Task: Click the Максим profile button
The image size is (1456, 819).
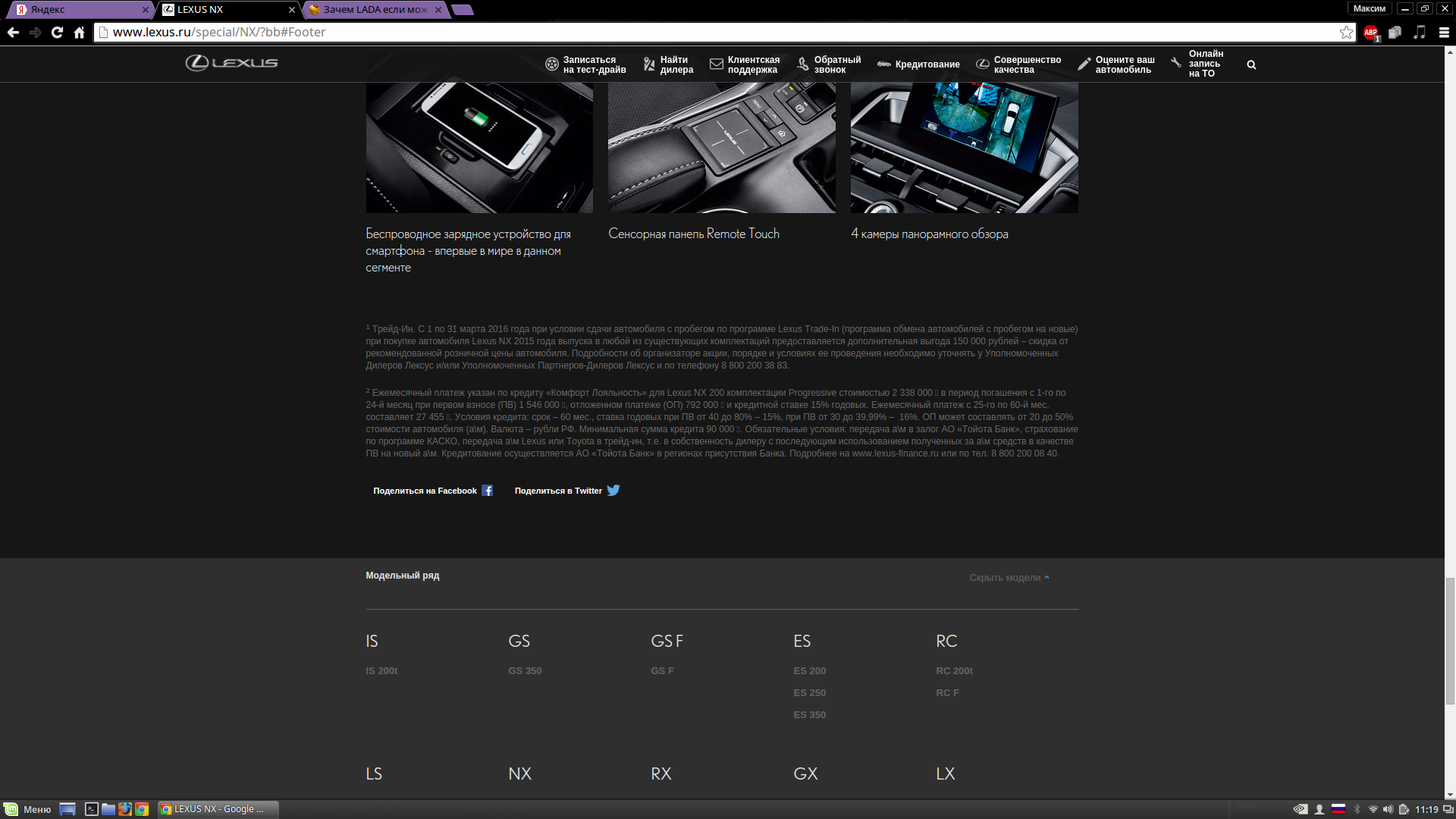Action: click(1369, 8)
